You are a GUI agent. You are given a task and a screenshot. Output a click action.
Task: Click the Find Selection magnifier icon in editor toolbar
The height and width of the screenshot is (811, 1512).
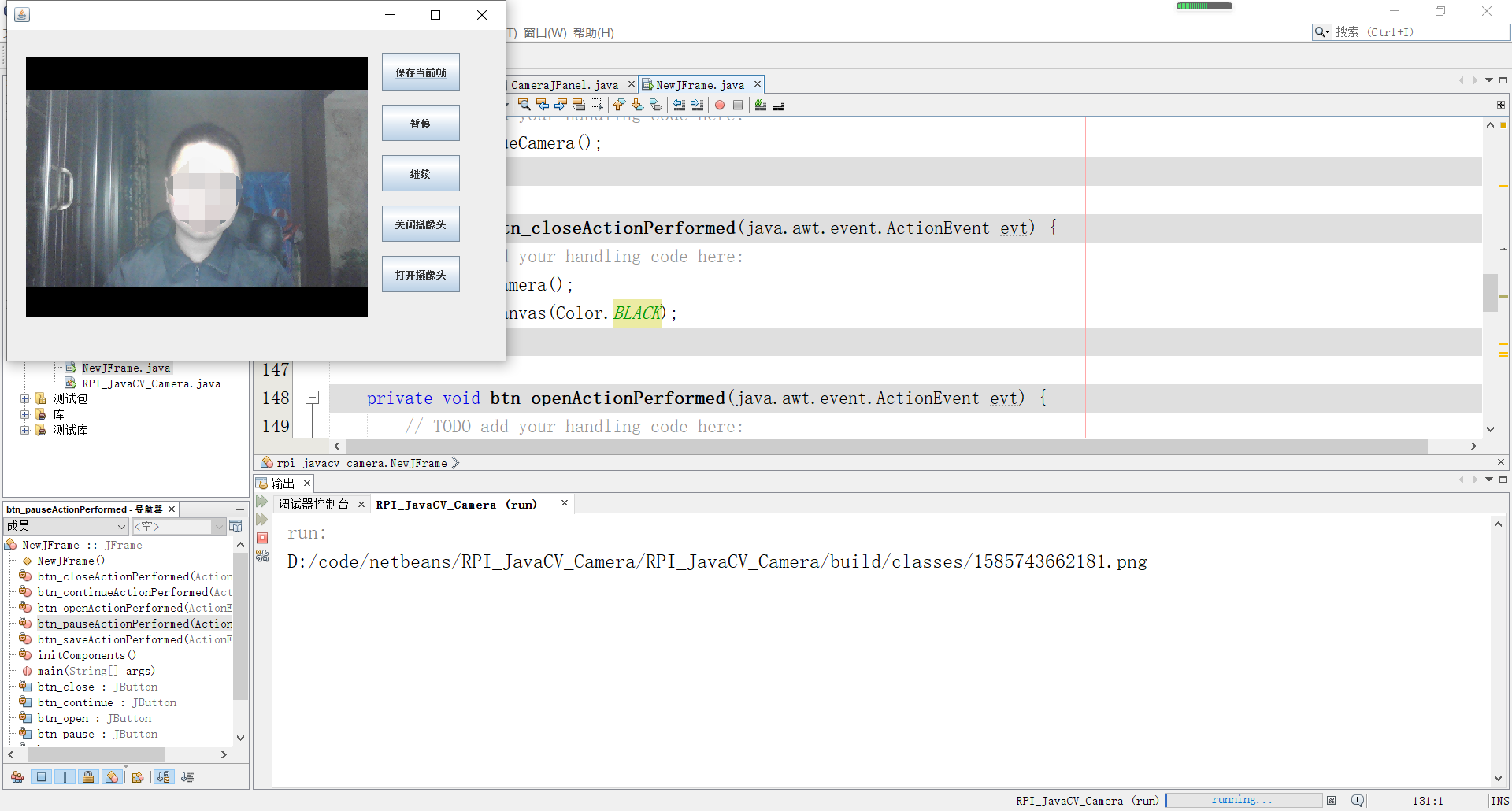(524, 105)
